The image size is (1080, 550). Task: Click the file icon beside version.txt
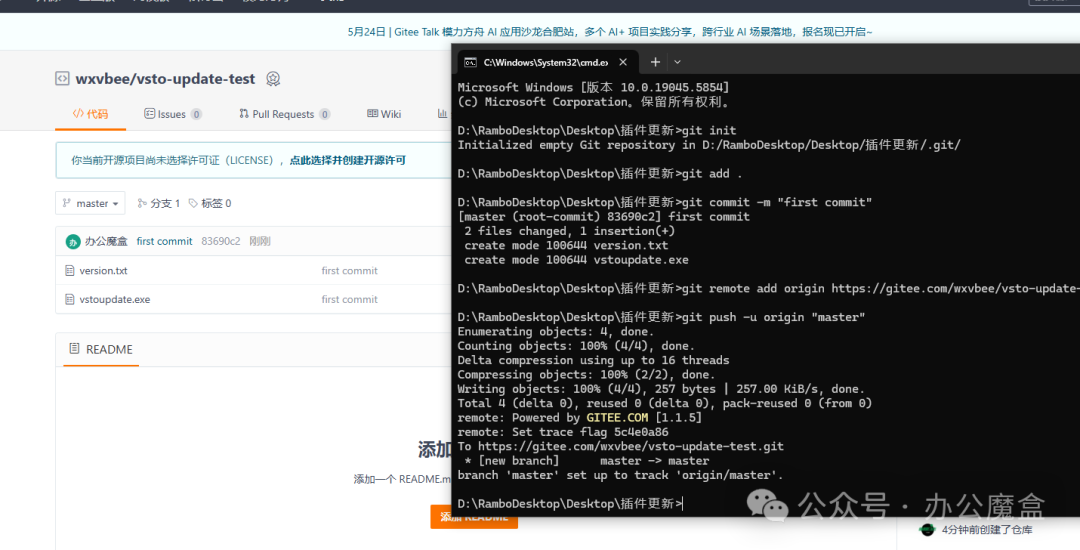click(69, 271)
